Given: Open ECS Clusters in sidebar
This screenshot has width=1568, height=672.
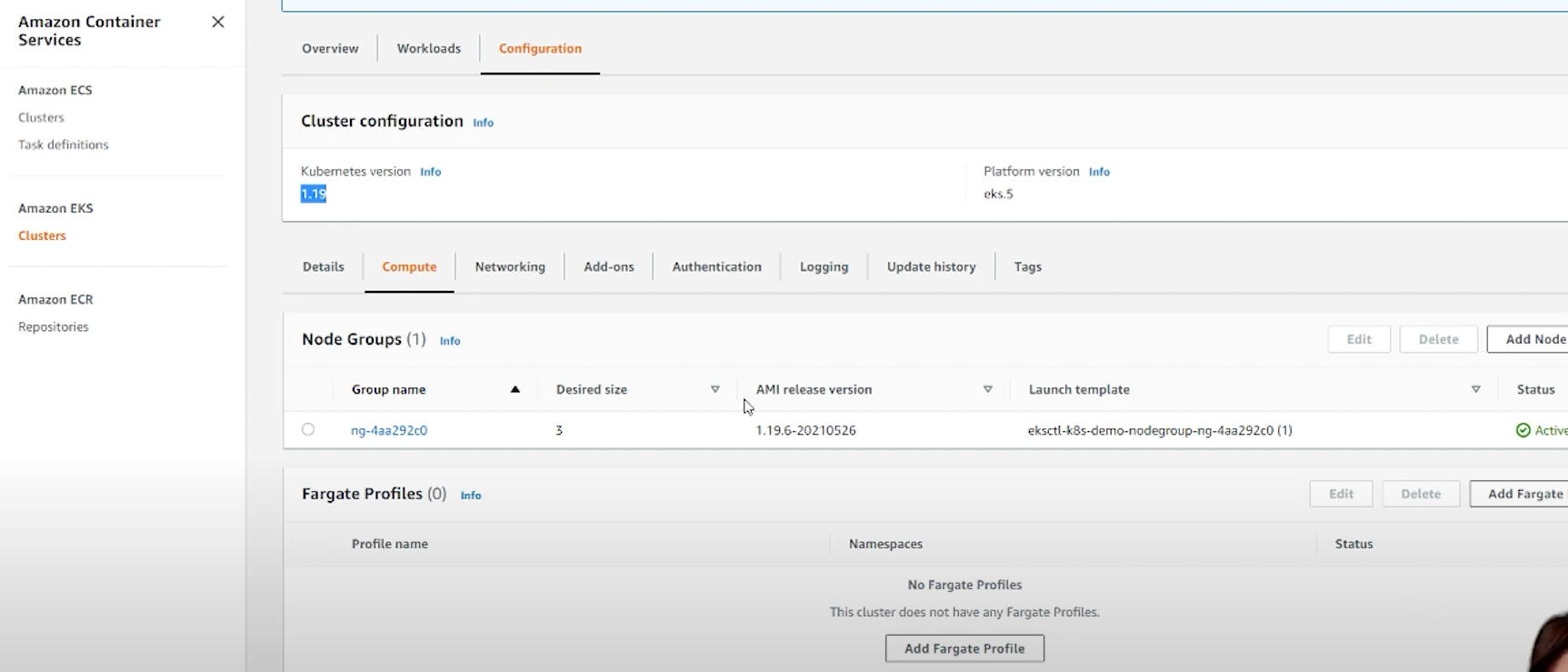Looking at the screenshot, I should point(41,117).
